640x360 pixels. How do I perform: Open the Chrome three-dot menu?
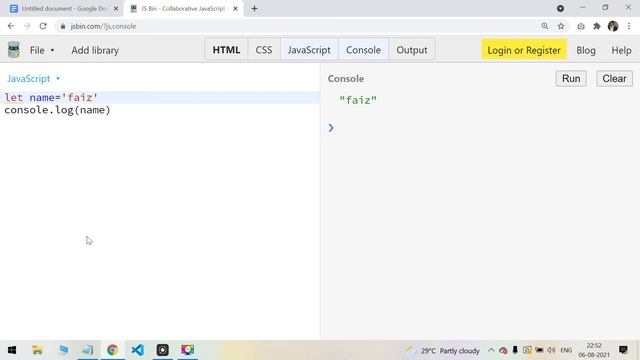pyautogui.click(x=629, y=26)
